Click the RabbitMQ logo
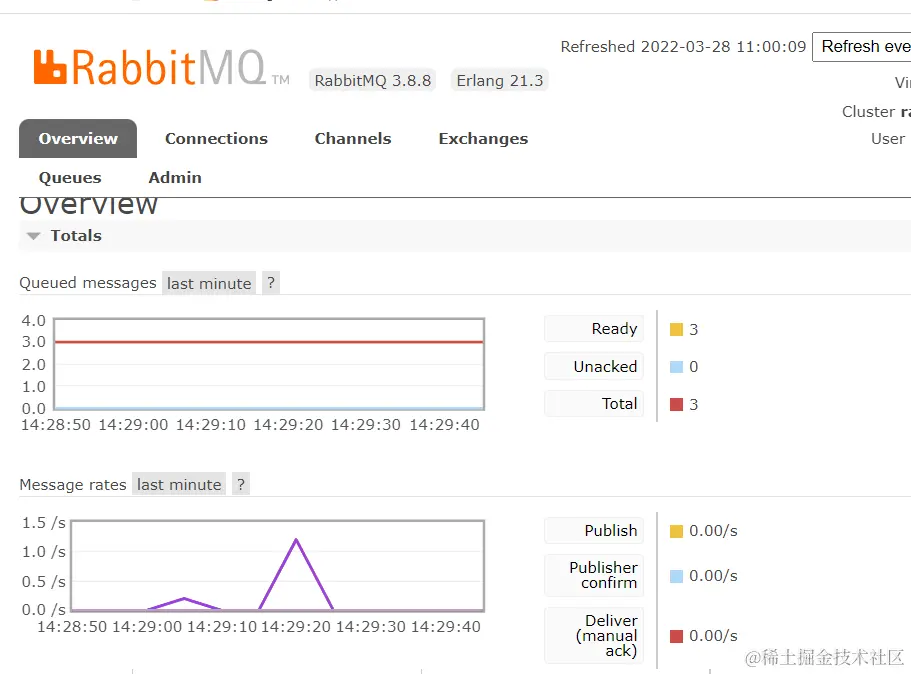 click(161, 67)
